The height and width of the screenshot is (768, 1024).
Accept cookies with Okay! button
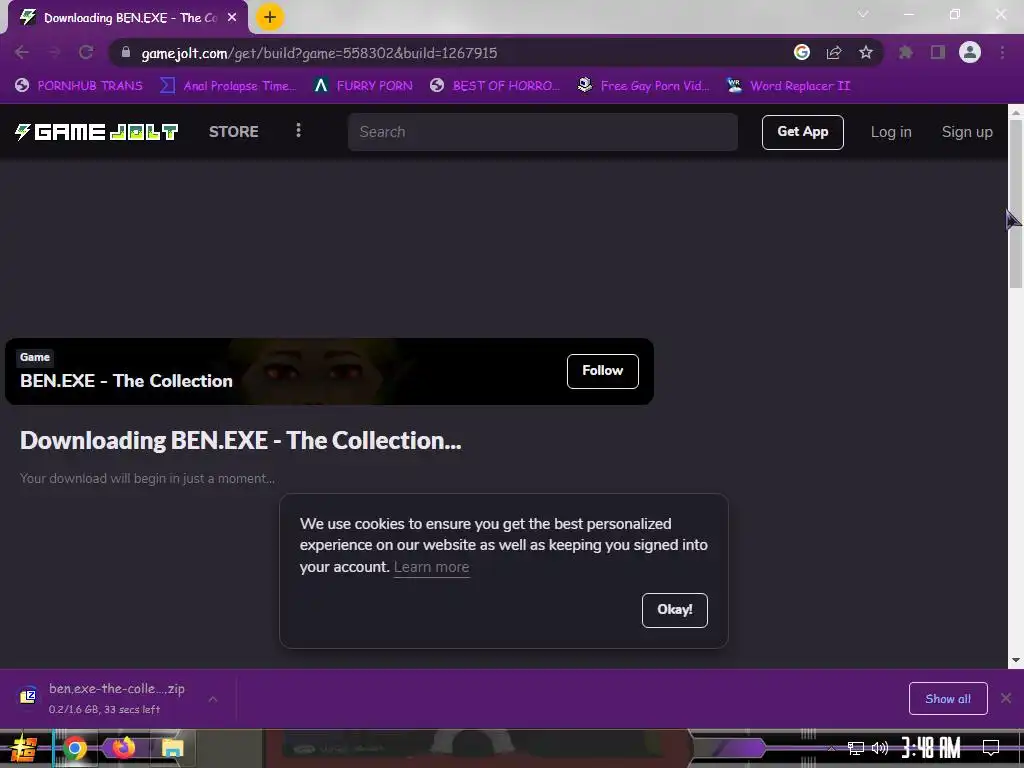click(675, 610)
